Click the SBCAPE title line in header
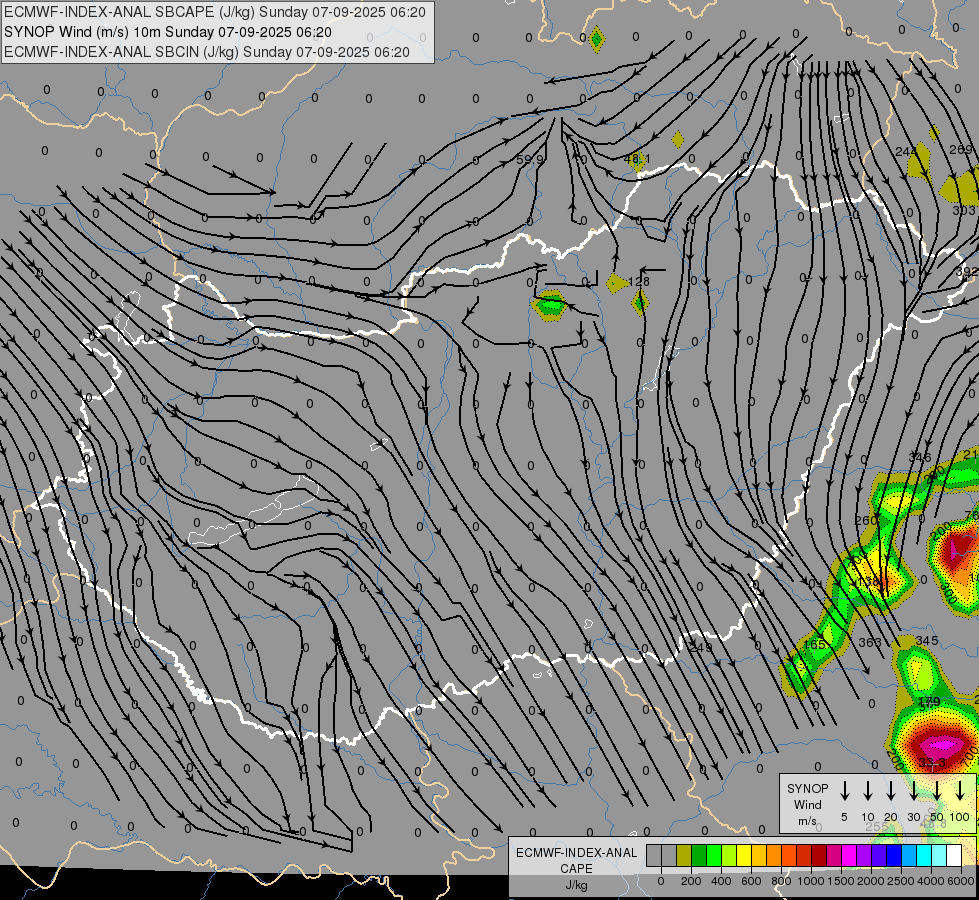This screenshot has width=979, height=900. click(215, 12)
